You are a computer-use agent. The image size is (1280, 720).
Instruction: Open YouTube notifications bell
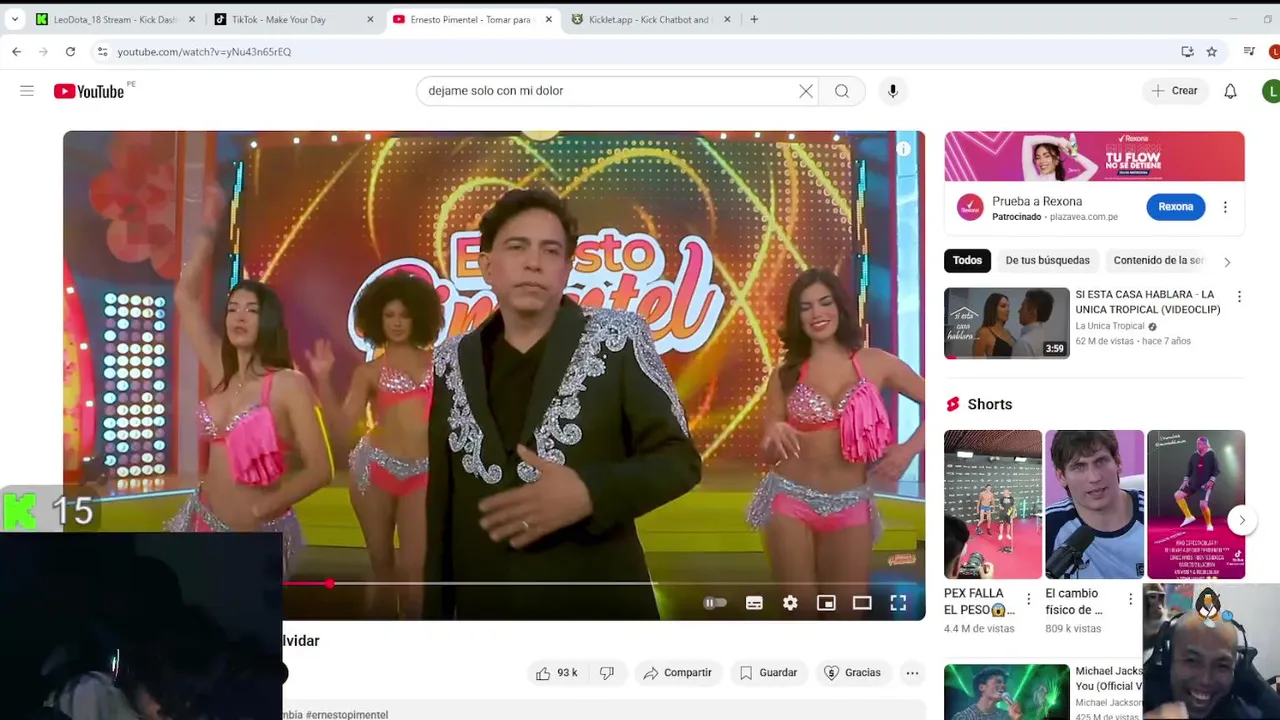click(x=1231, y=91)
